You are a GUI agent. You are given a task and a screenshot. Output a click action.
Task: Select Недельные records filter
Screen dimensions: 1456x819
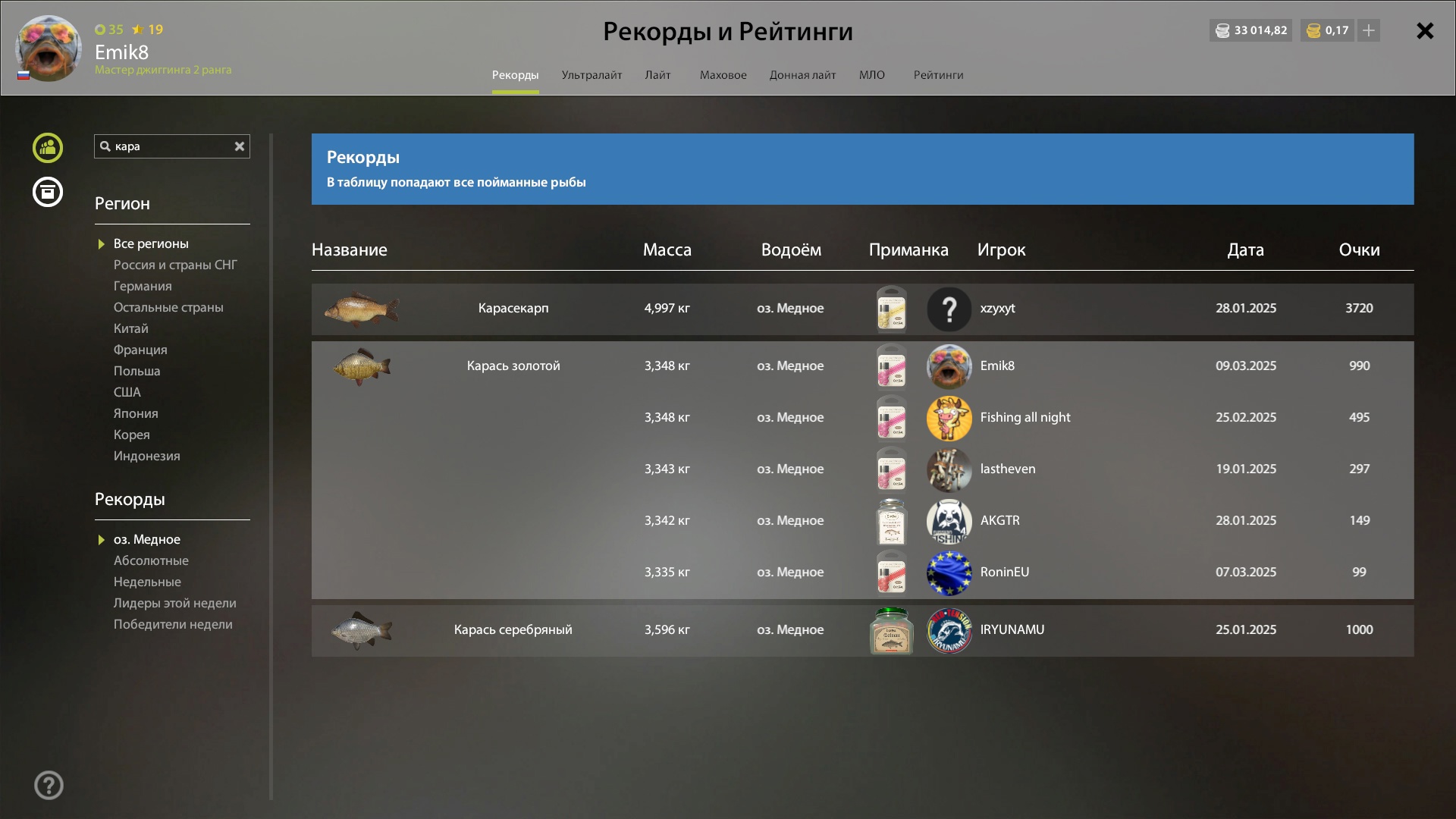click(147, 582)
